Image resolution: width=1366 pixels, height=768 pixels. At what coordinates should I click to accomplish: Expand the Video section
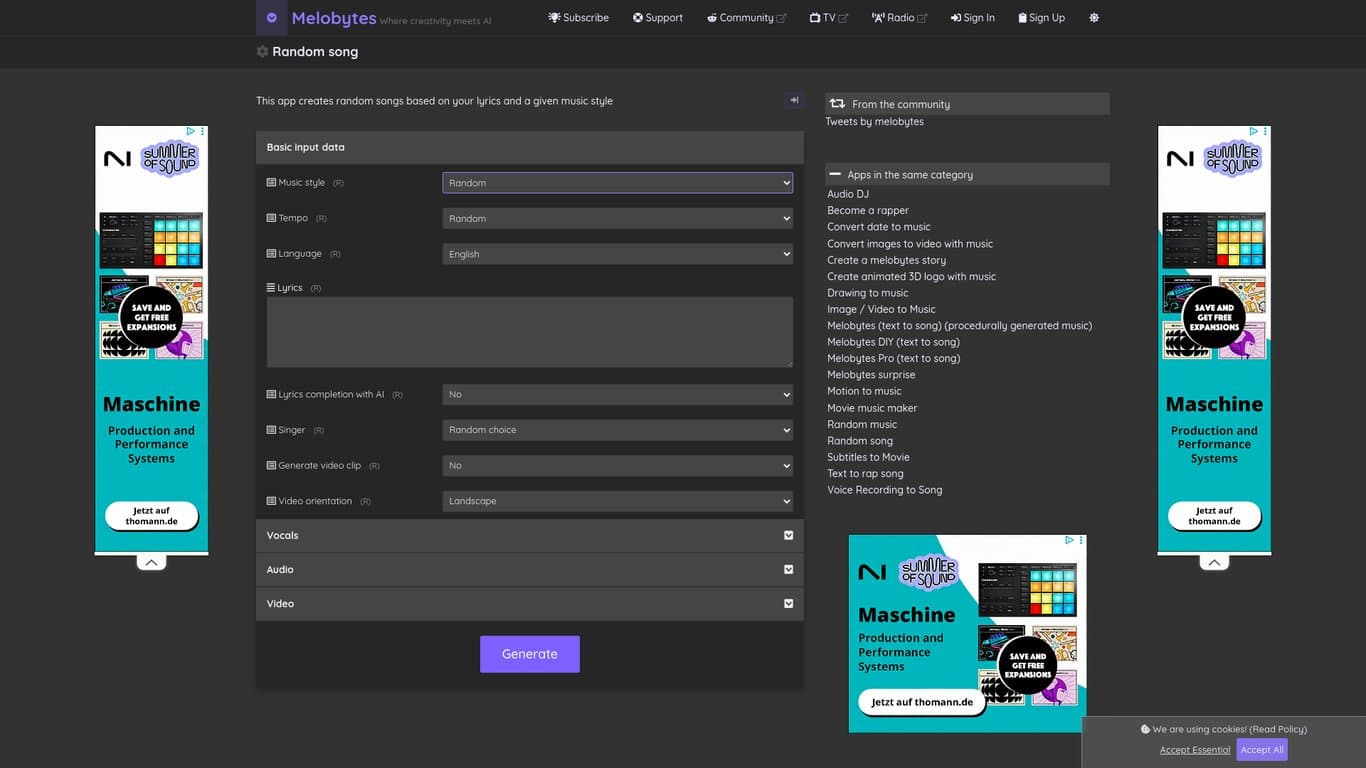(x=788, y=604)
